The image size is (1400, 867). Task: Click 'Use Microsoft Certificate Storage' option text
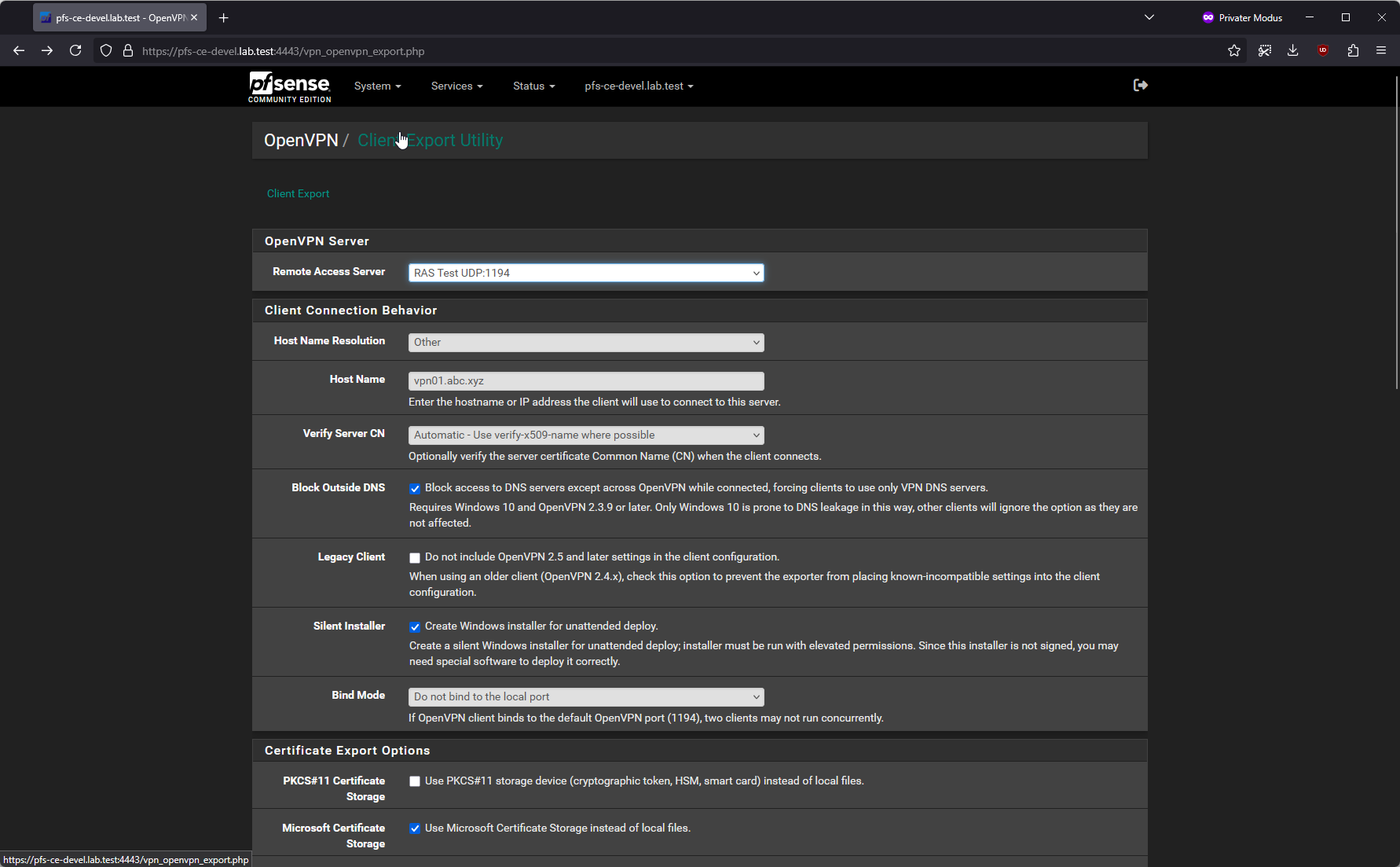pos(558,828)
